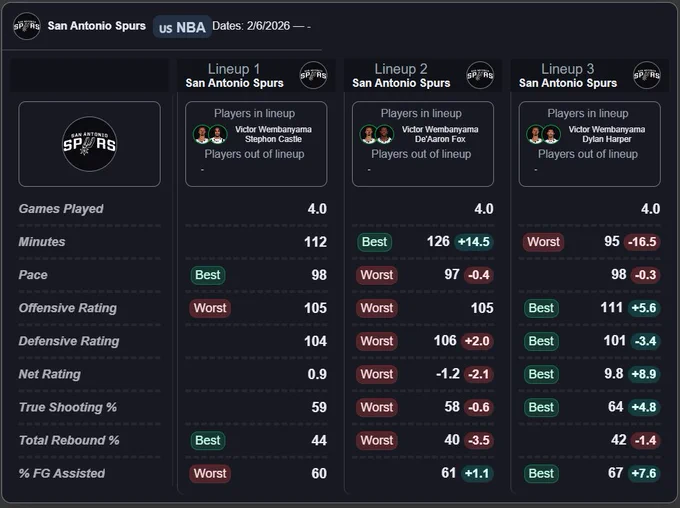
Task: Click the -16.5 minutes difference pill
Action: (x=642, y=242)
